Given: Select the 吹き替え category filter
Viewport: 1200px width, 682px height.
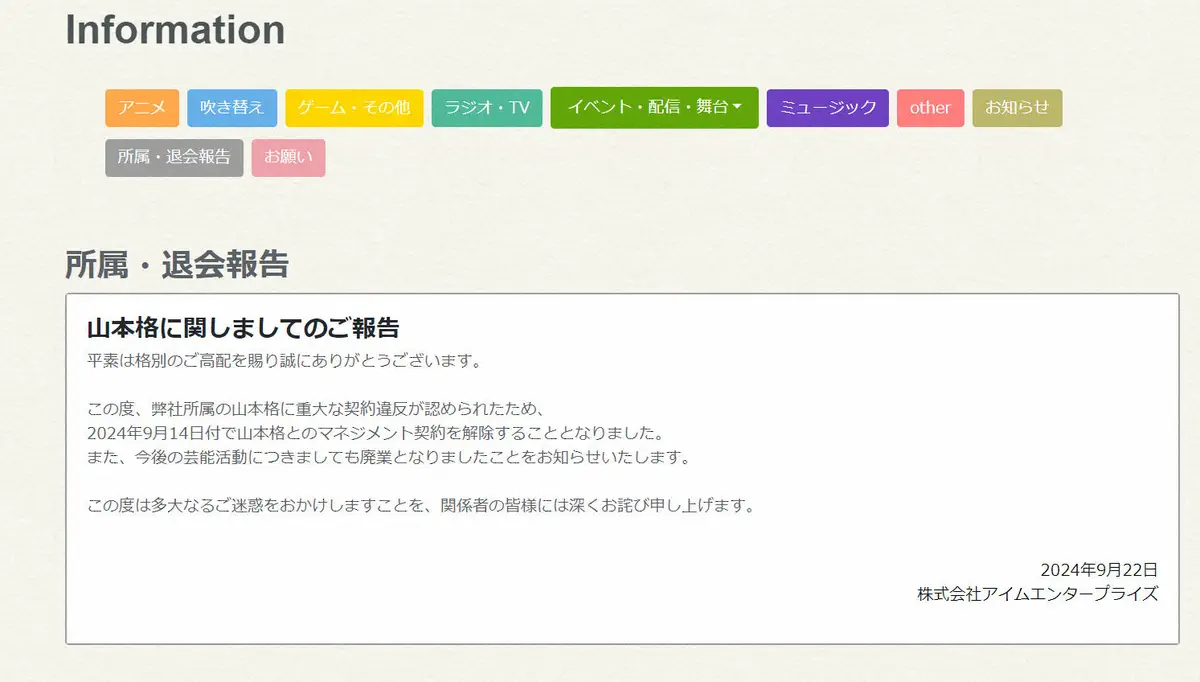Looking at the screenshot, I should (232, 107).
